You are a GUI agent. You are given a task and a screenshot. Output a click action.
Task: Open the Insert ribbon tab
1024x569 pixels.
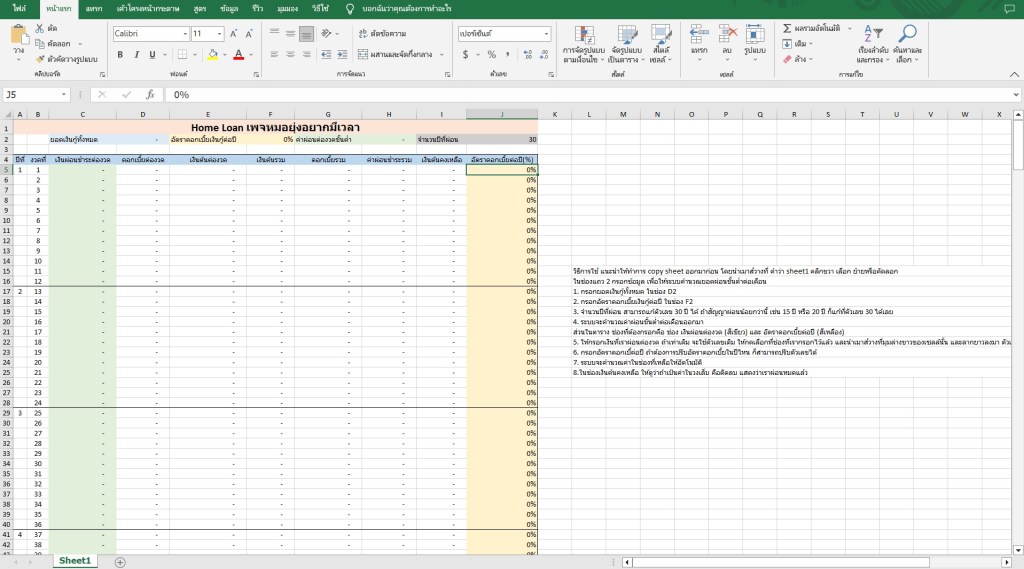click(x=94, y=8)
